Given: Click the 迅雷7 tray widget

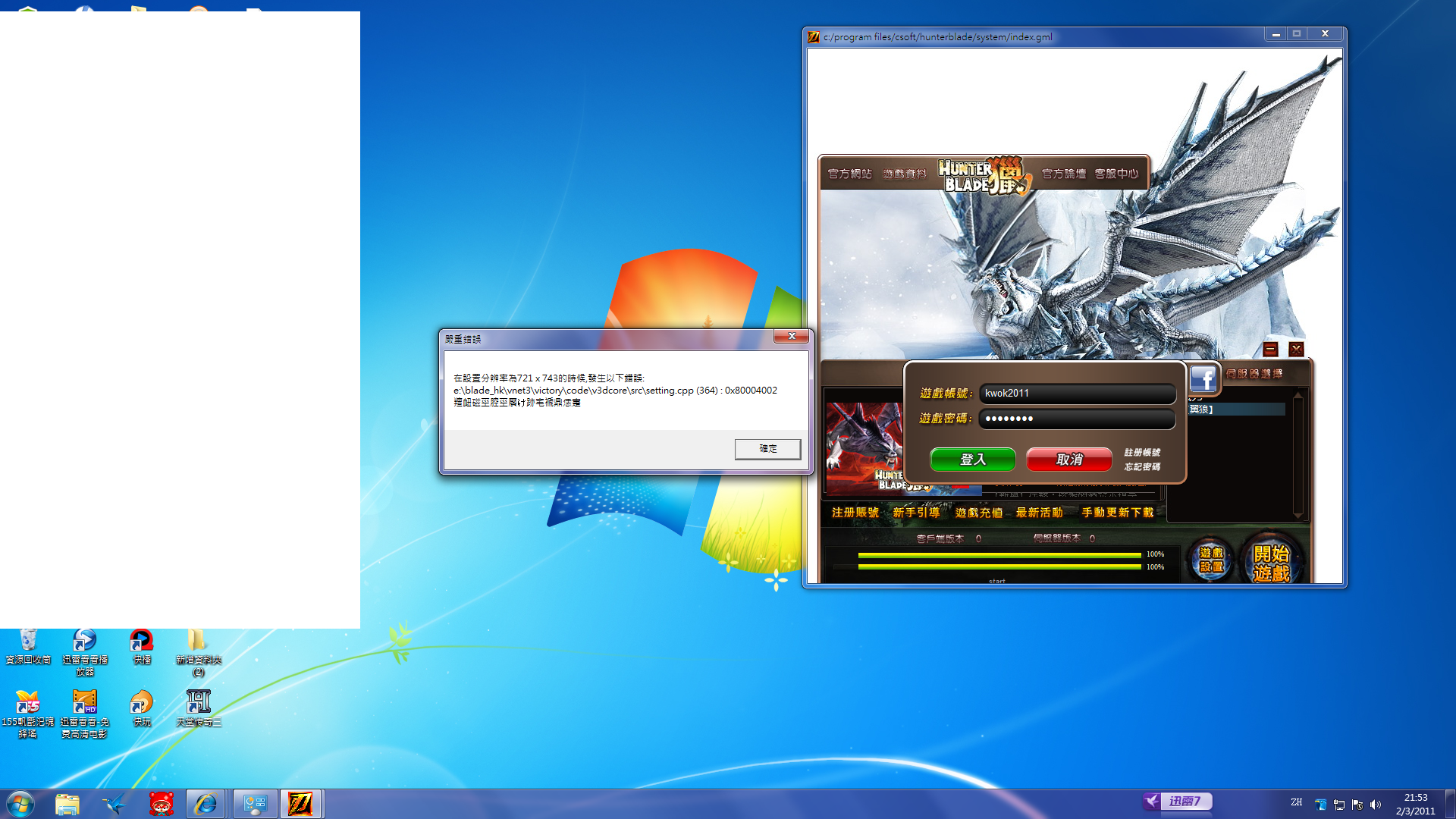Looking at the screenshot, I should [x=1178, y=801].
